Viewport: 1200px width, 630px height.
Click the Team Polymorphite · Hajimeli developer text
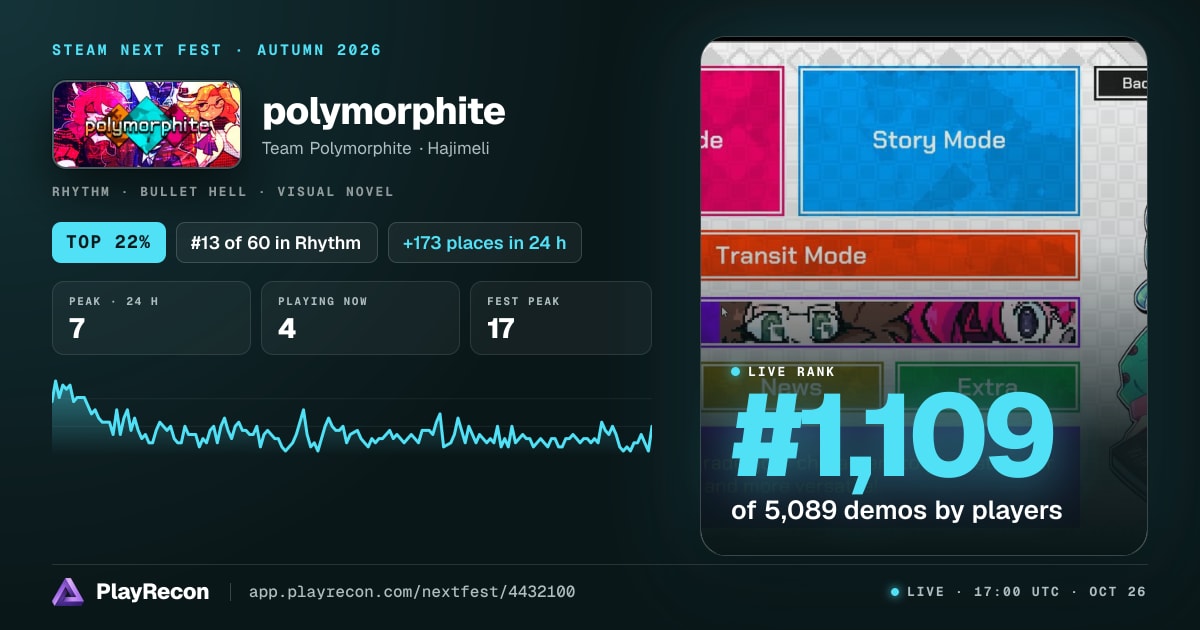click(376, 148)
